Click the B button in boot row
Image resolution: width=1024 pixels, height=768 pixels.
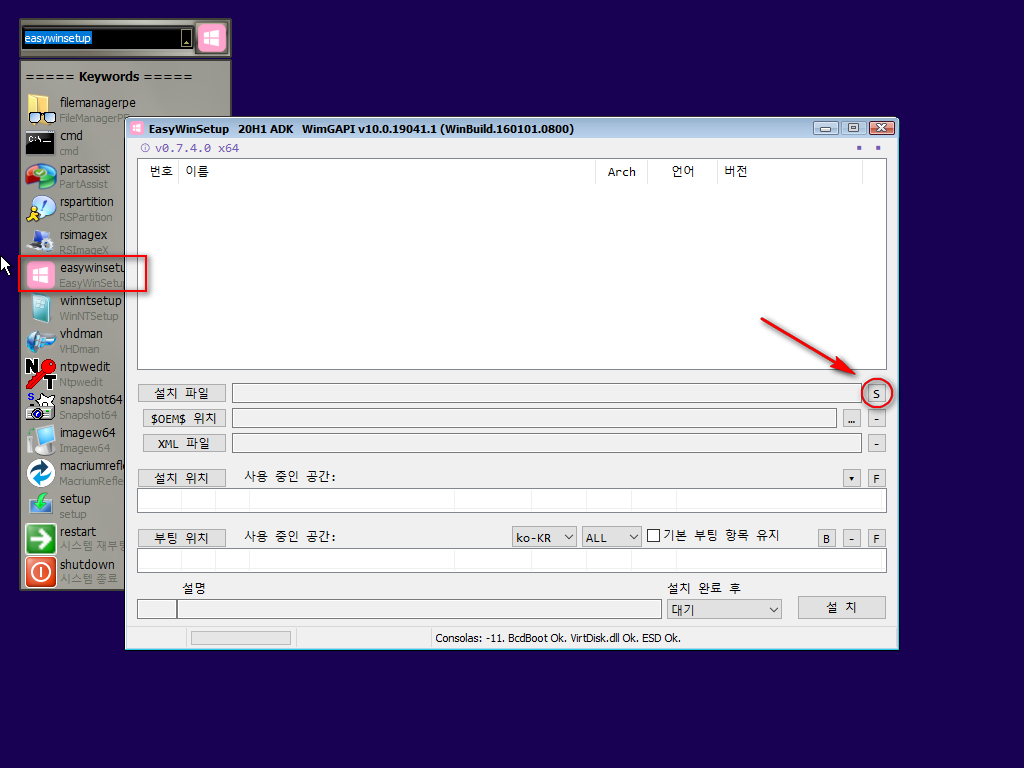tap(827, 538)
